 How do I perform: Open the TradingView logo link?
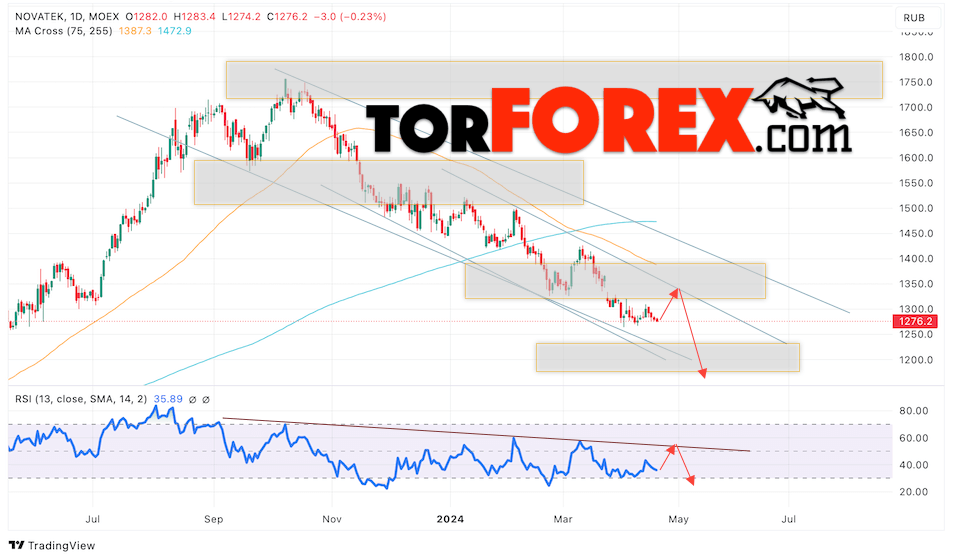52,545
